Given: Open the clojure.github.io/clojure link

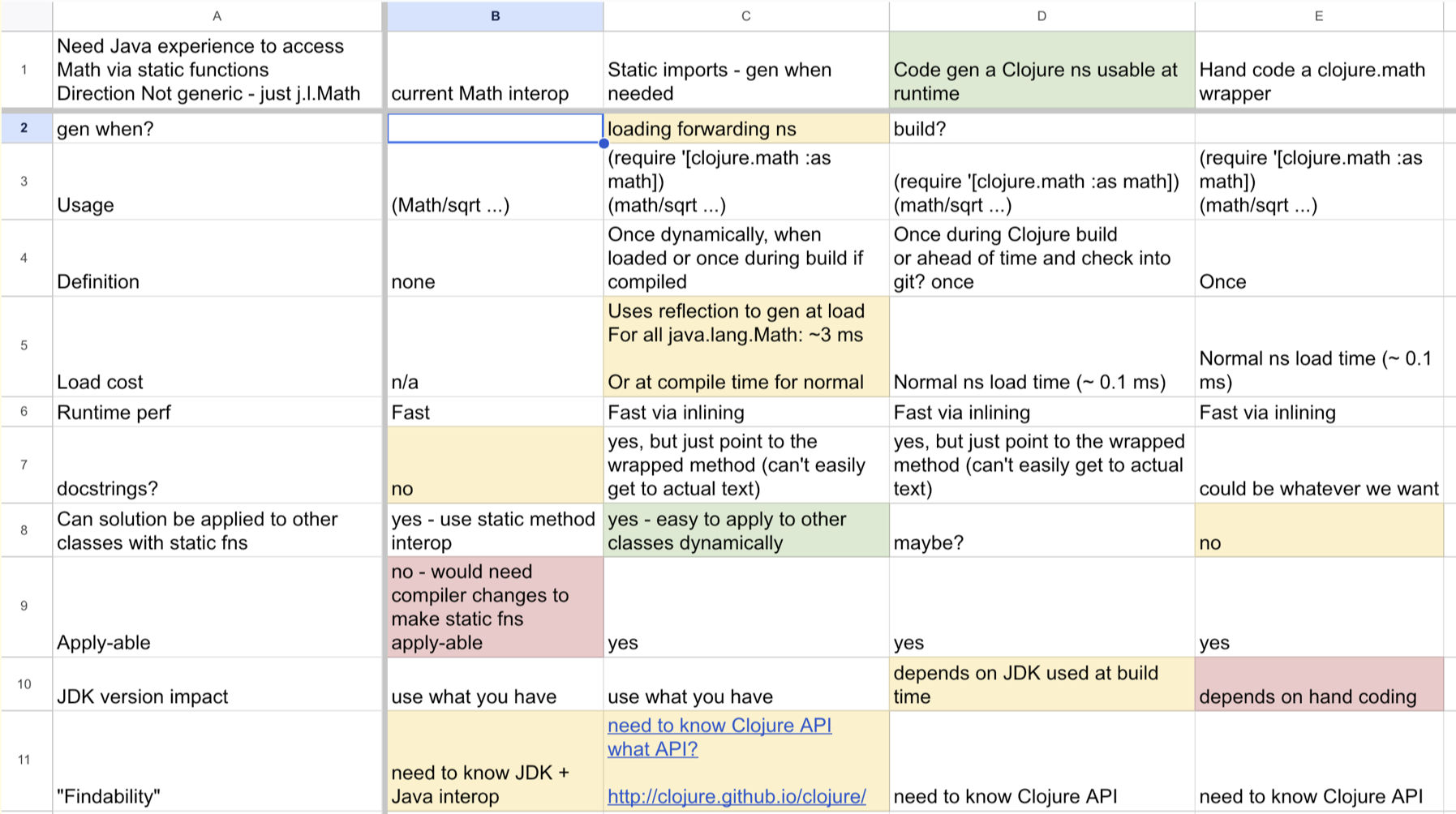Looking at the screenshot, I should 736,796.
